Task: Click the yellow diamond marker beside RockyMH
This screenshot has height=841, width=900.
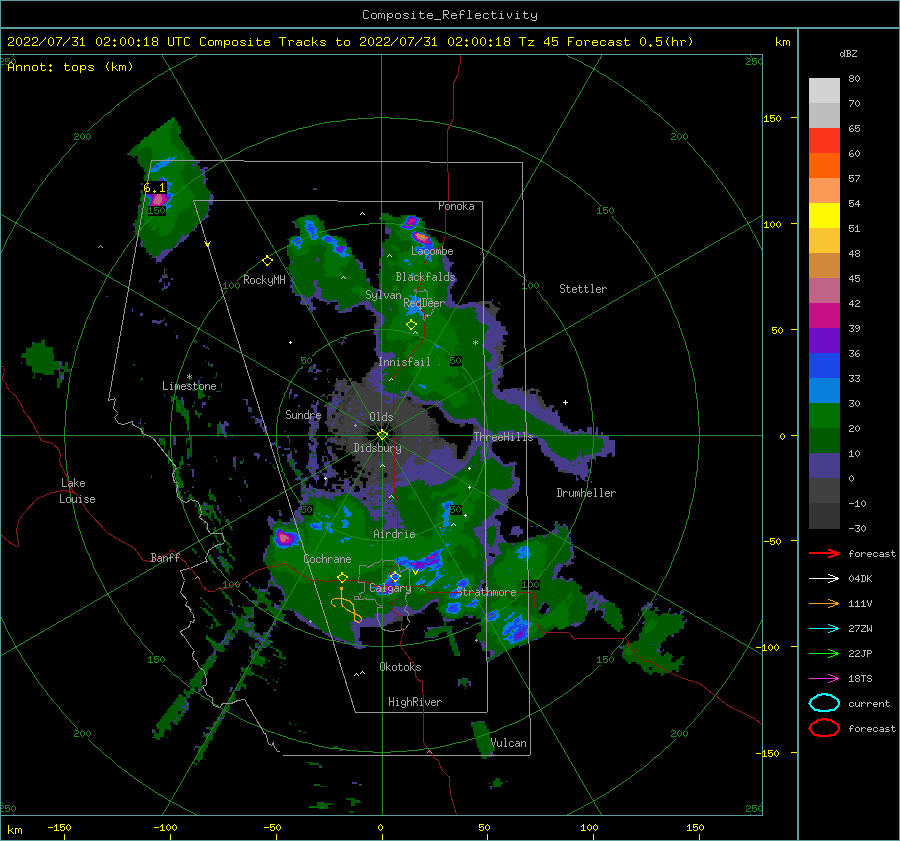Action: (x=267, y=261)
